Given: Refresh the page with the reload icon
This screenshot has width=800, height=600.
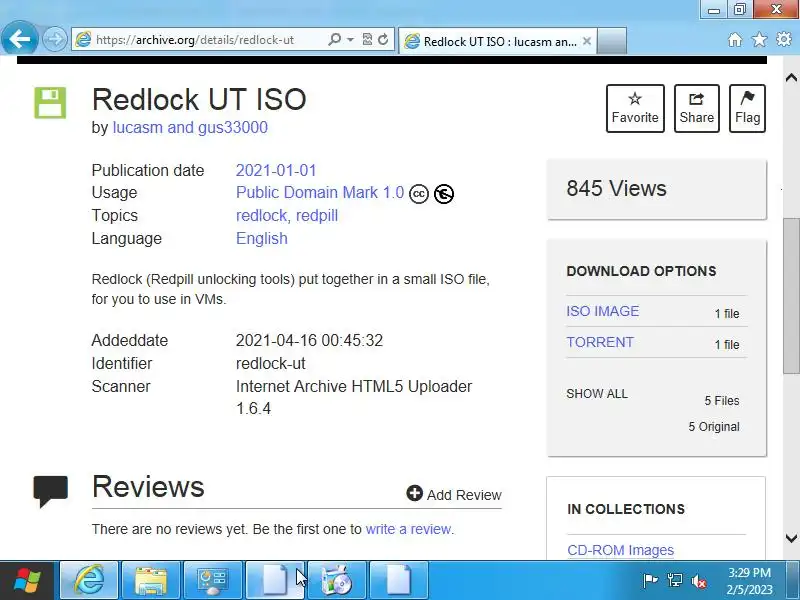Looking at the screenshot, I should (x=383, y=39).
